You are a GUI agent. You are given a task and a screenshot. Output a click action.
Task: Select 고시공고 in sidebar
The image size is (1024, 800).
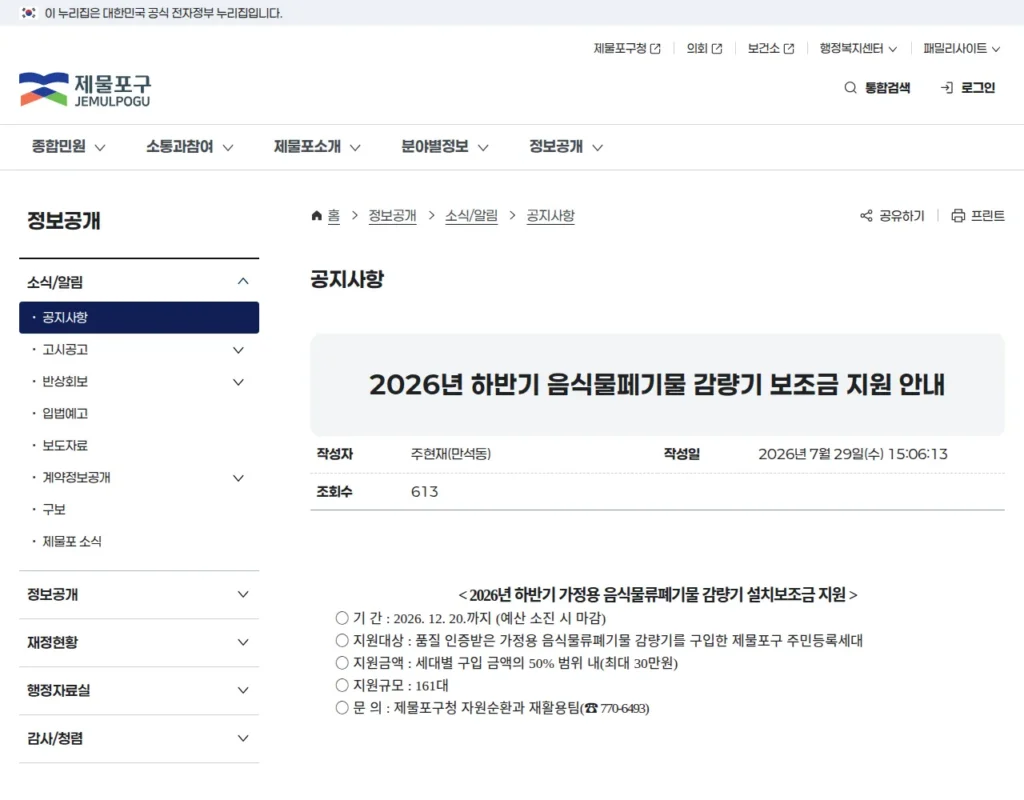[x=65, y=350]
